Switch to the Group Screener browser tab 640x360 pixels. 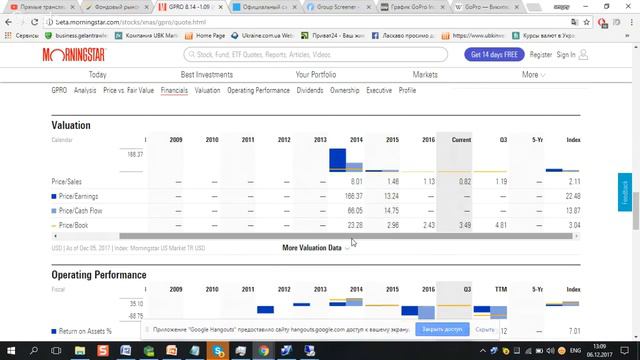[x=337, y=7]
